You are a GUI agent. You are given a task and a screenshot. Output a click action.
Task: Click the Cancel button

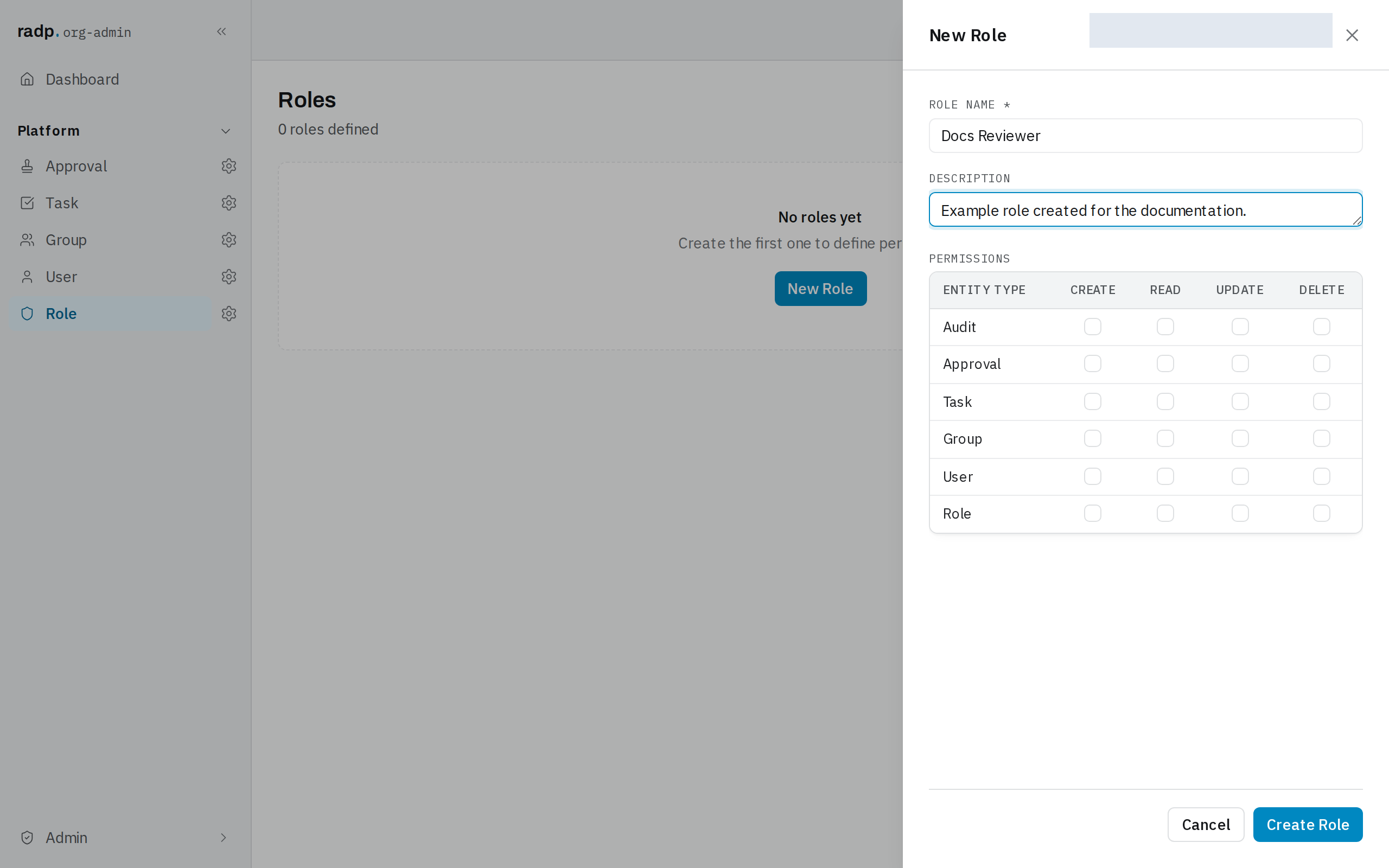tap(1206, 825)
